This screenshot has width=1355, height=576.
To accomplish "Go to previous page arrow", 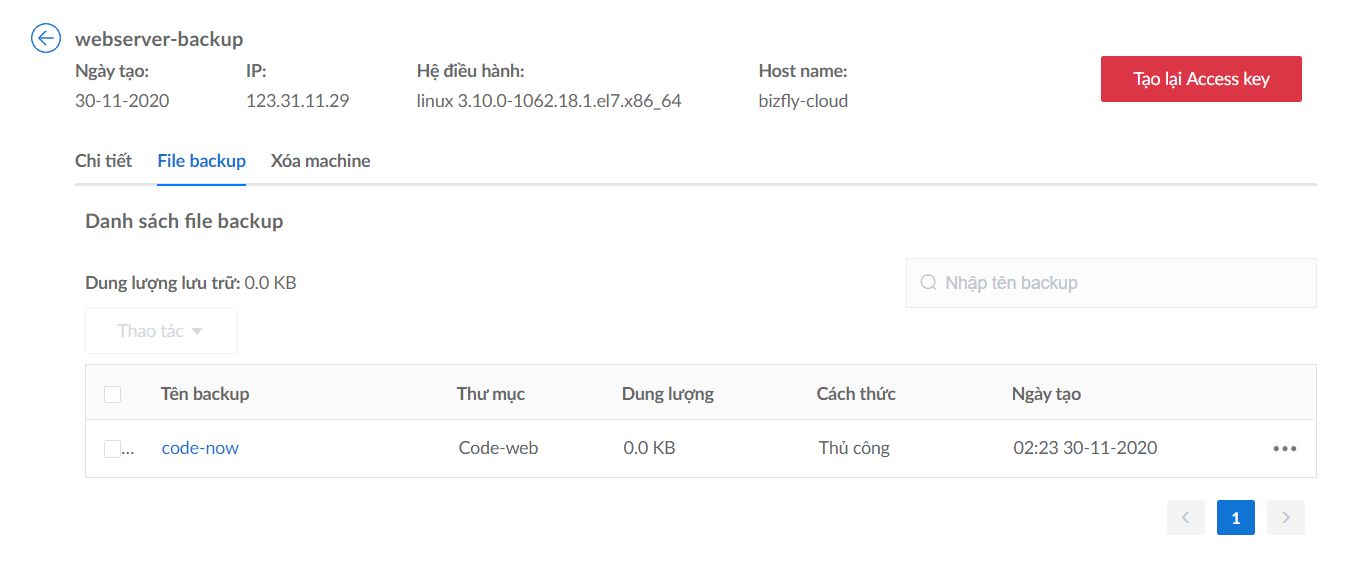I will point(1186,518).
